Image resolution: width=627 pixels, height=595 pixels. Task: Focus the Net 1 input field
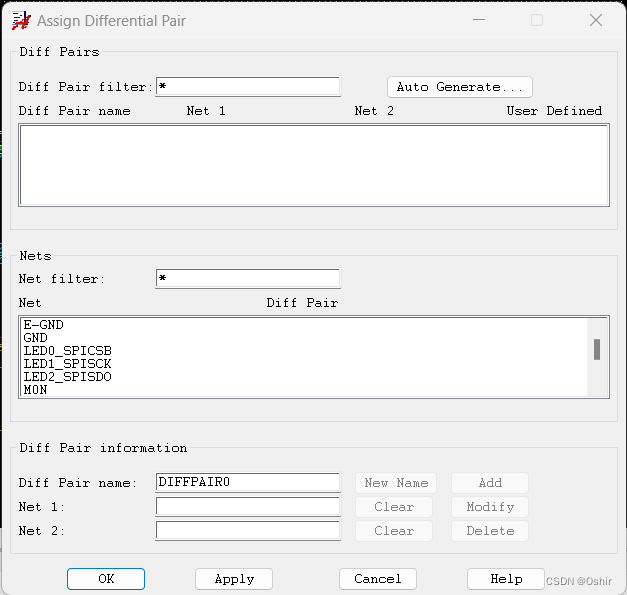click(248, 507)
